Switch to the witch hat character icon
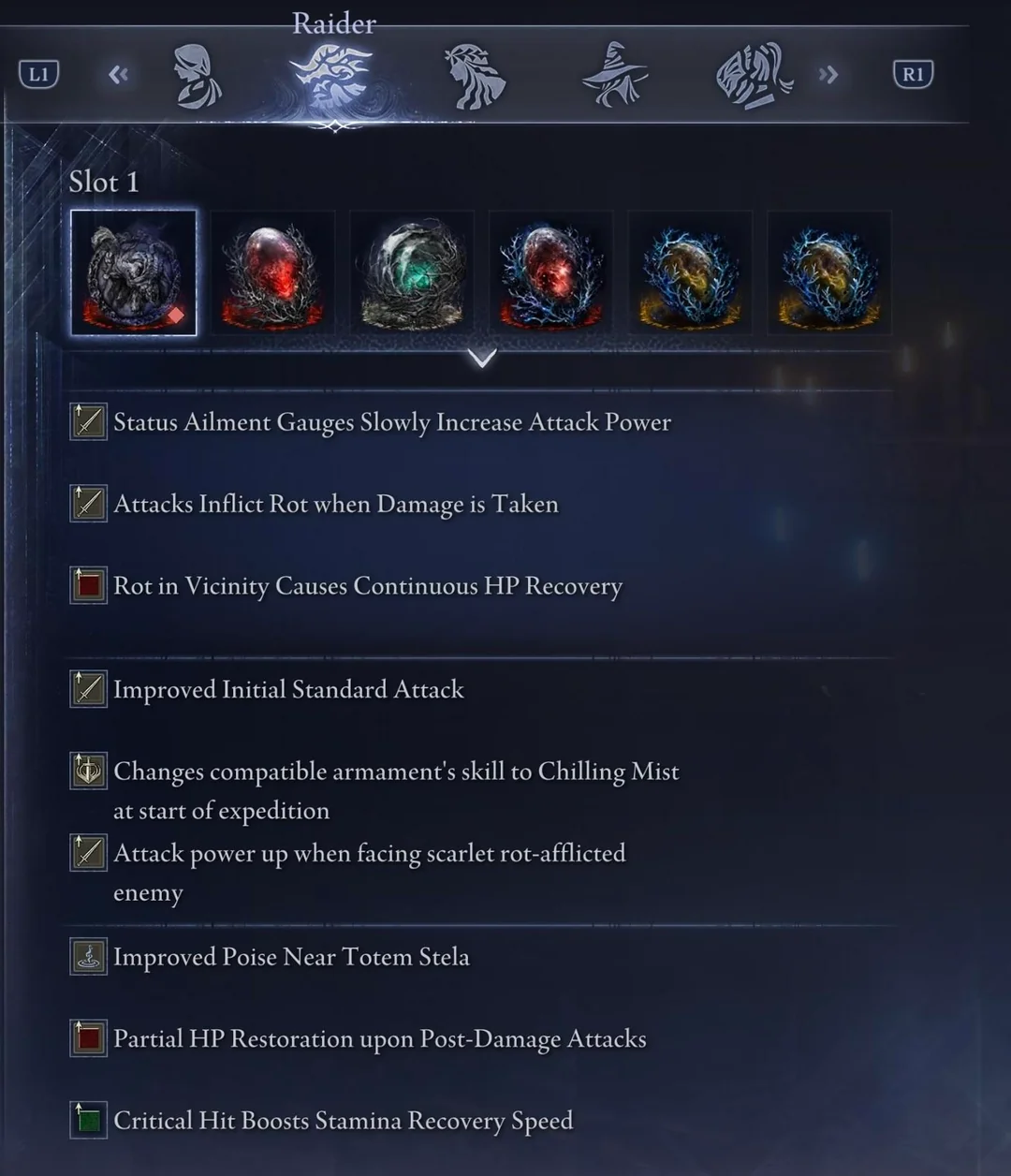Viewport: 1011px width, 1176px height. 615,75
